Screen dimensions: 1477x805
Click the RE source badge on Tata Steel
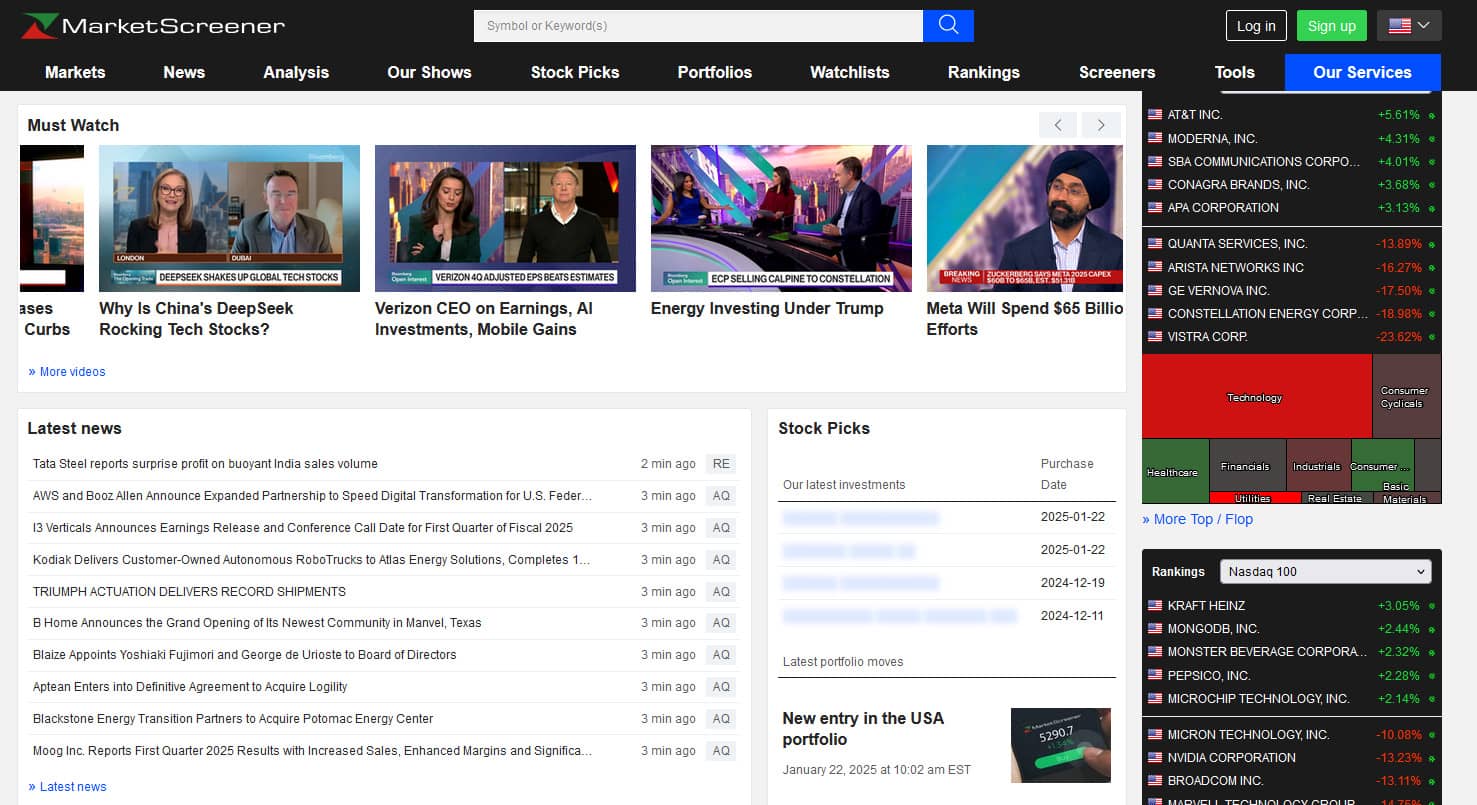tap(721, 464)
